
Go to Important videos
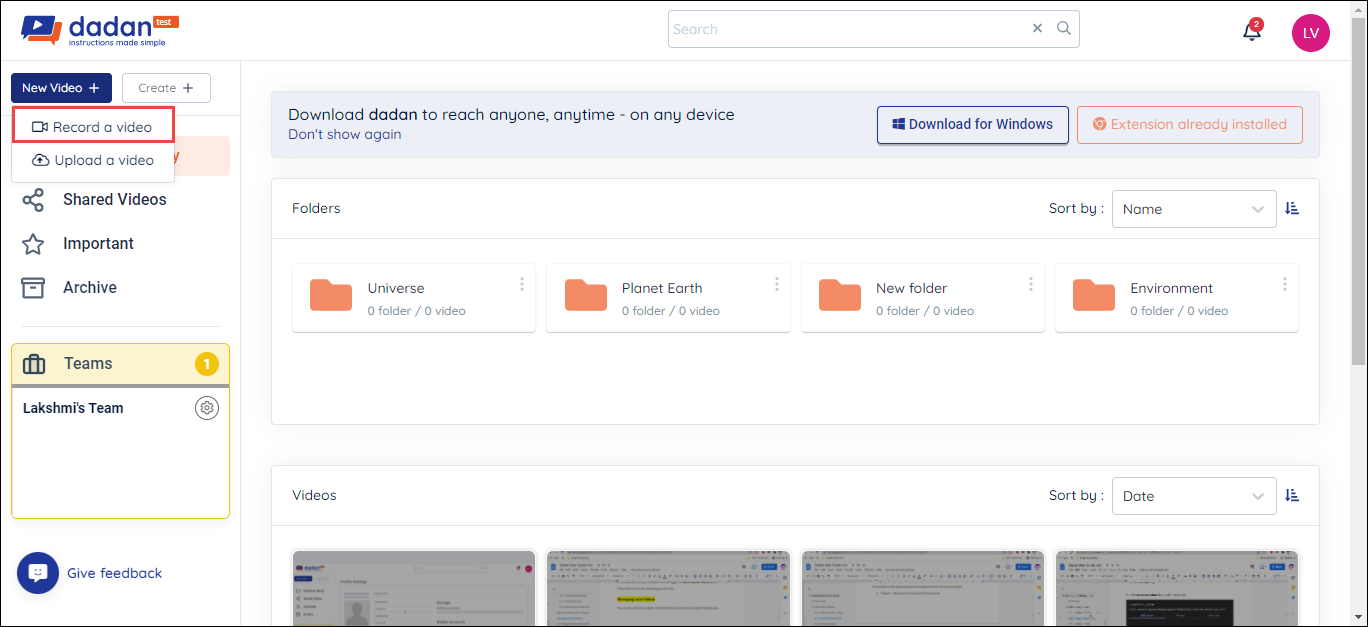78,244
